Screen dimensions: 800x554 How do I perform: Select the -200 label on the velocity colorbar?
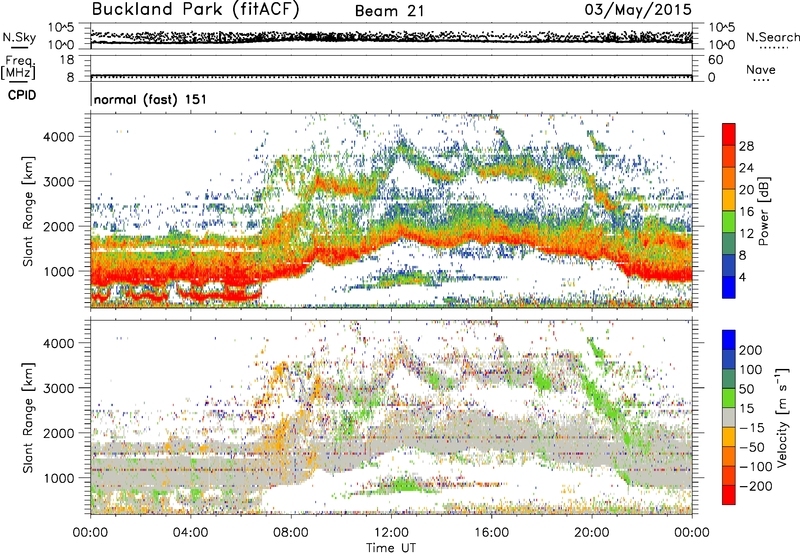(x=755, y=486)
